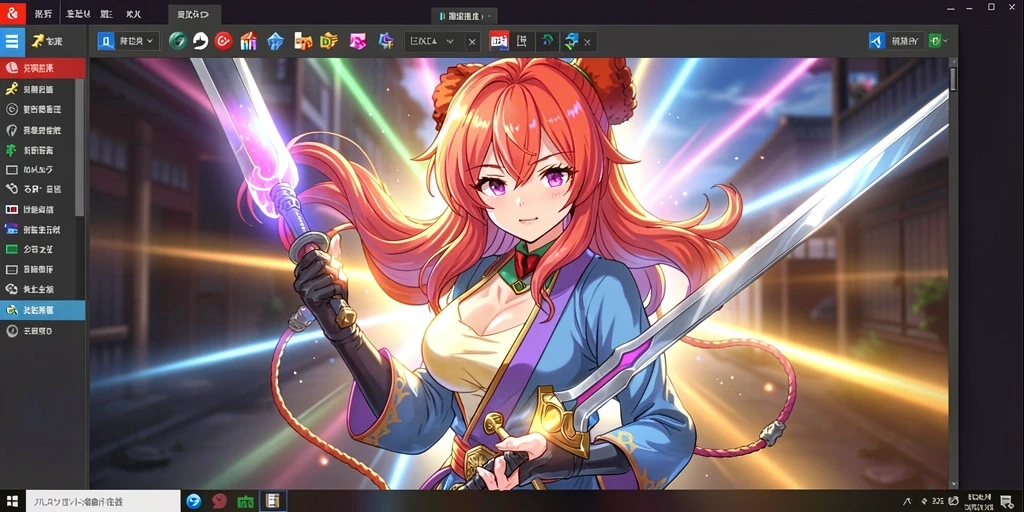Click the white curved-arrow round toolbar icon
Image resolution: width=1024 pixels, height=512 pixels.
tap(200, 41)
